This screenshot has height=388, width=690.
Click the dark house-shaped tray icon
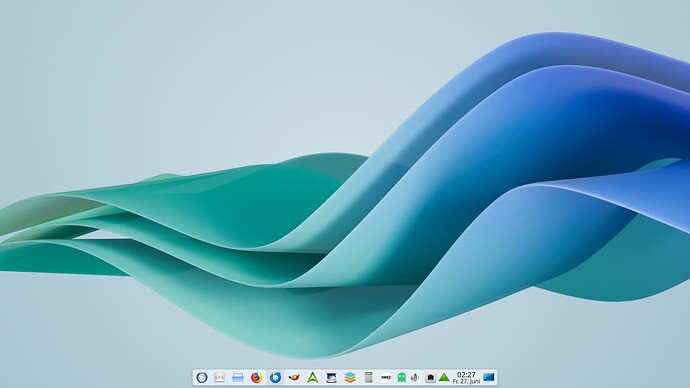tap(430, 377)
